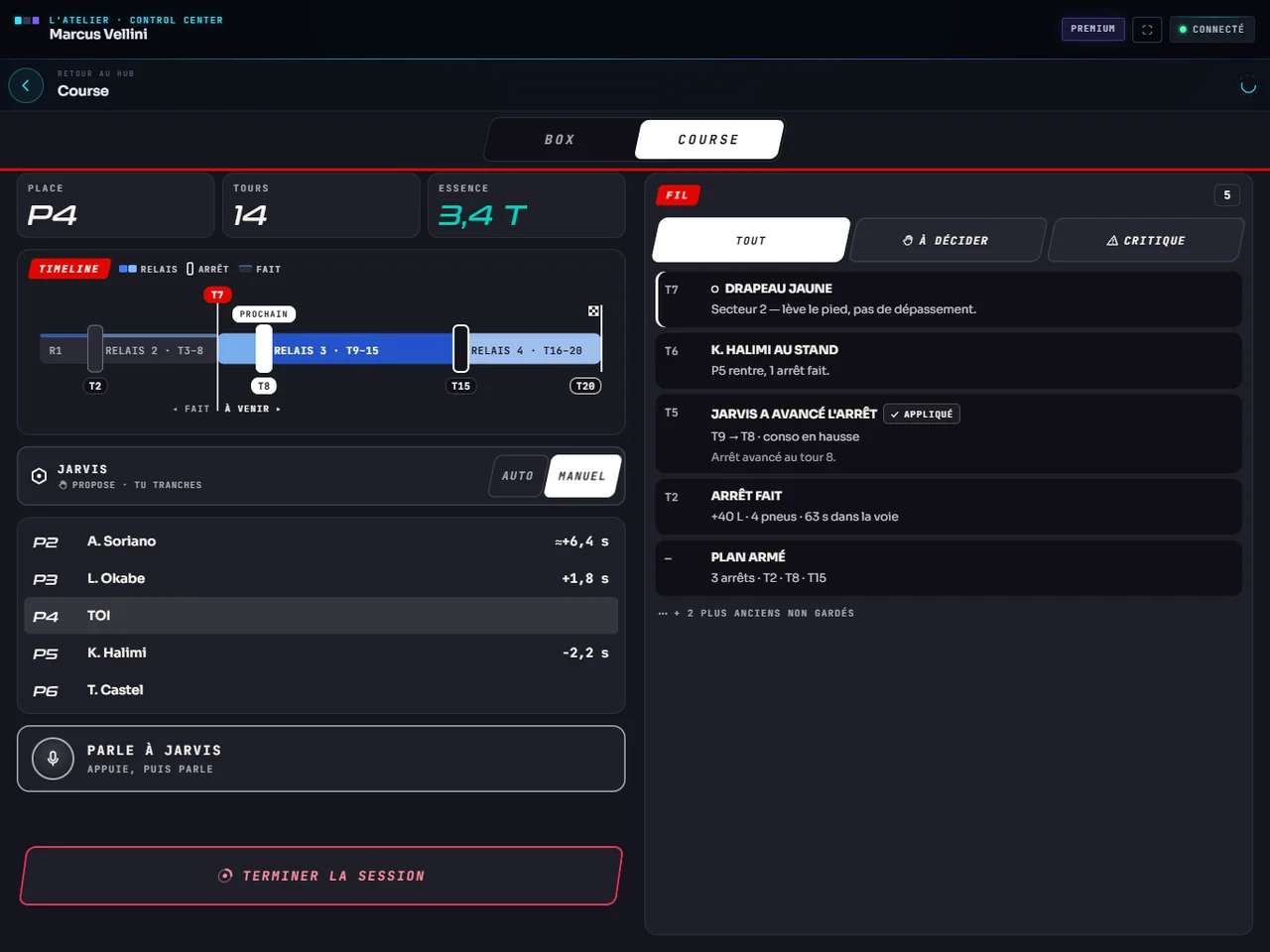Filter feed by CRITIQUE
The width and height of the screenshot is (1270, 952).
1146,240
